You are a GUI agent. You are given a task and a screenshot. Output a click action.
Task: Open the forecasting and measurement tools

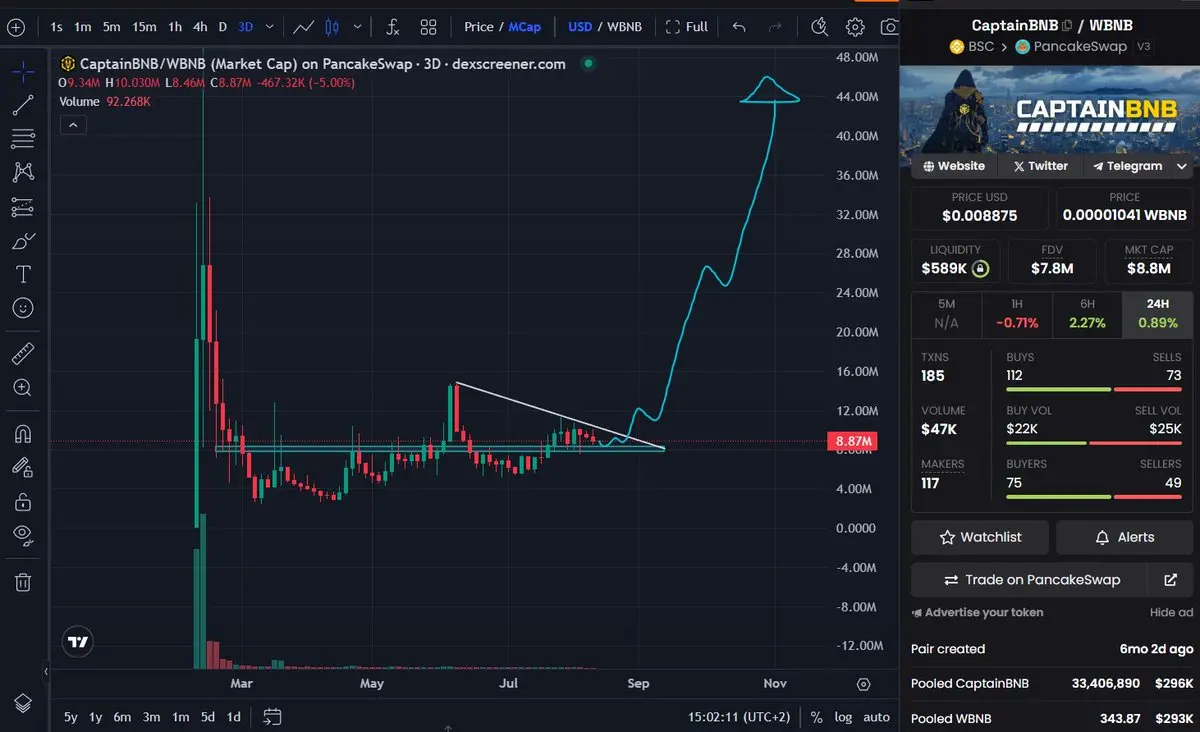[x=23, y=207]
